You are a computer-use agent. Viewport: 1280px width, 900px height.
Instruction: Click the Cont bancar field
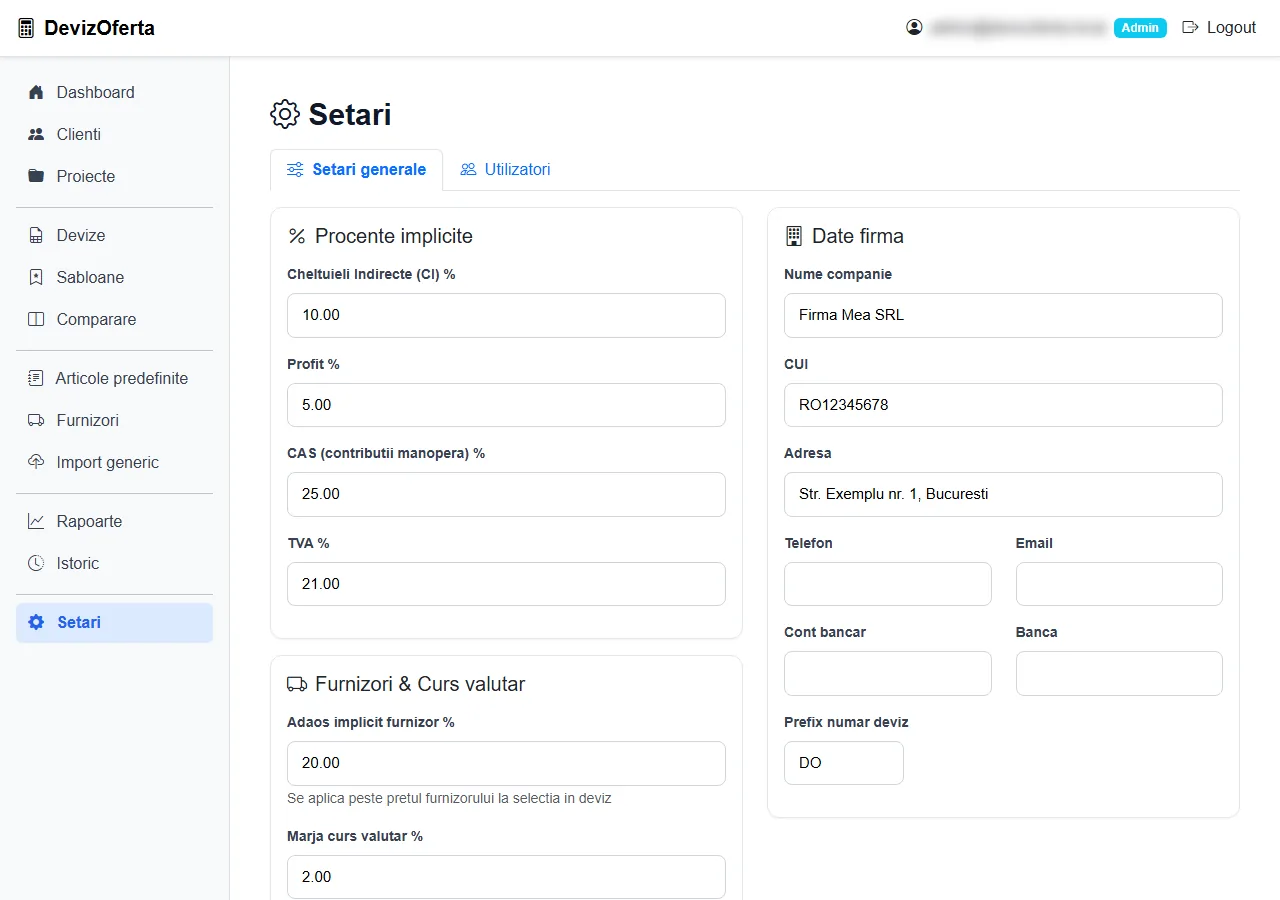pos(888,674)
